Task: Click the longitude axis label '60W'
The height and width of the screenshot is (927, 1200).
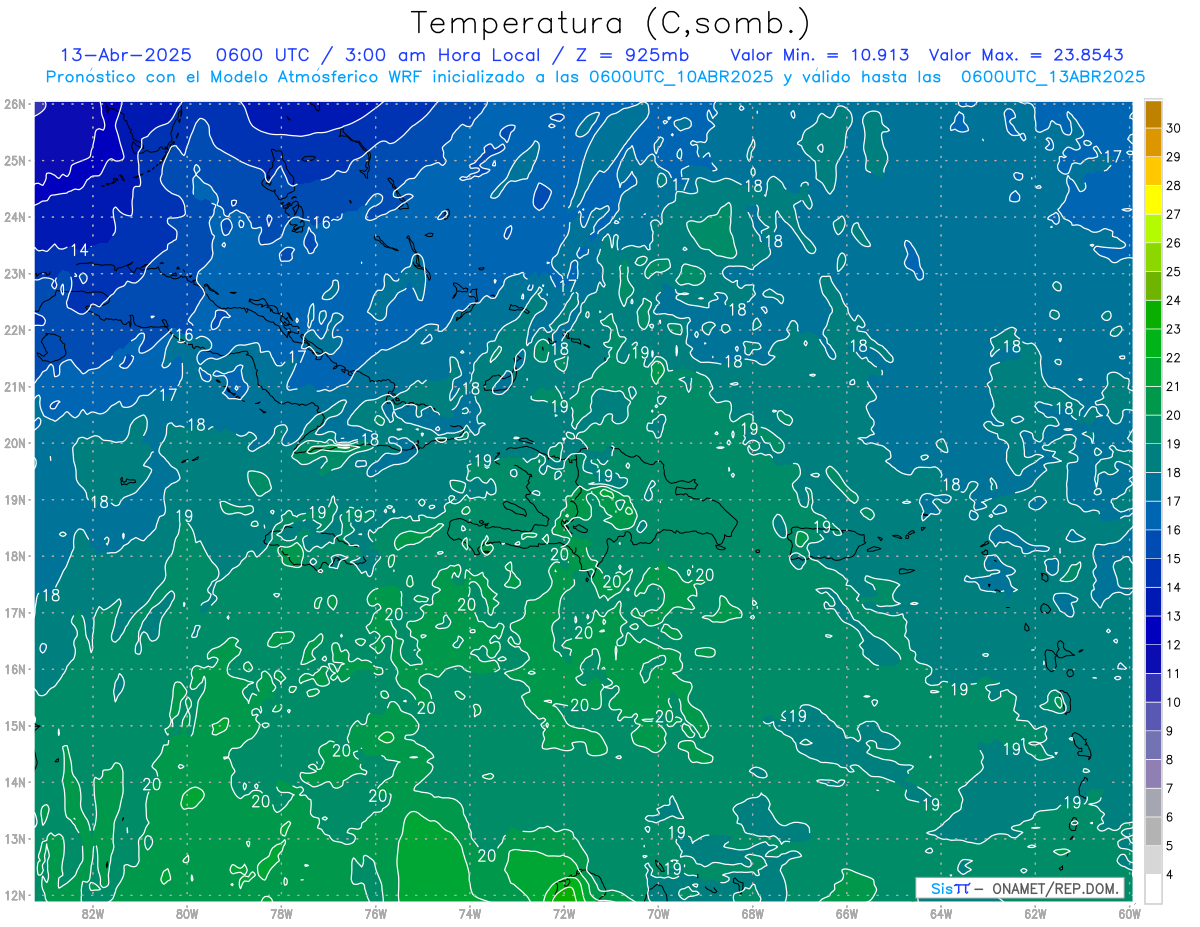Action: [x=1129, y=912]
